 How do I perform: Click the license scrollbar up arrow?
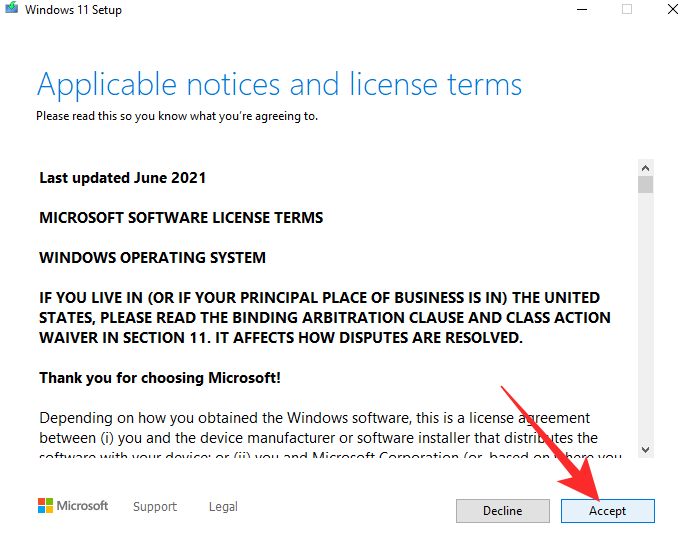(x=645, y=168)
